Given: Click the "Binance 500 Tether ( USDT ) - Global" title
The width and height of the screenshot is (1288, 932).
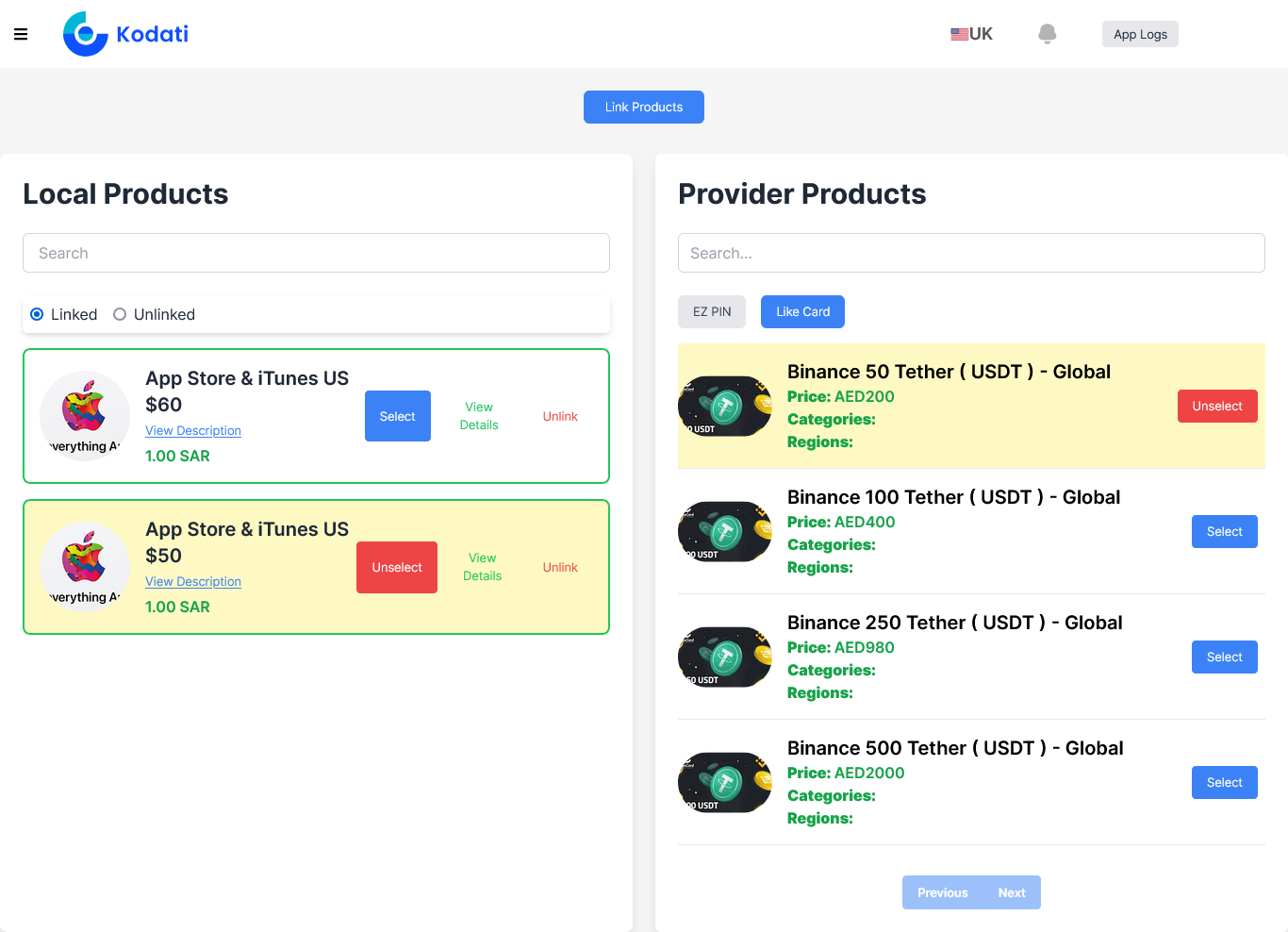Looking at the screenshot, I should (x=955, y=748).
